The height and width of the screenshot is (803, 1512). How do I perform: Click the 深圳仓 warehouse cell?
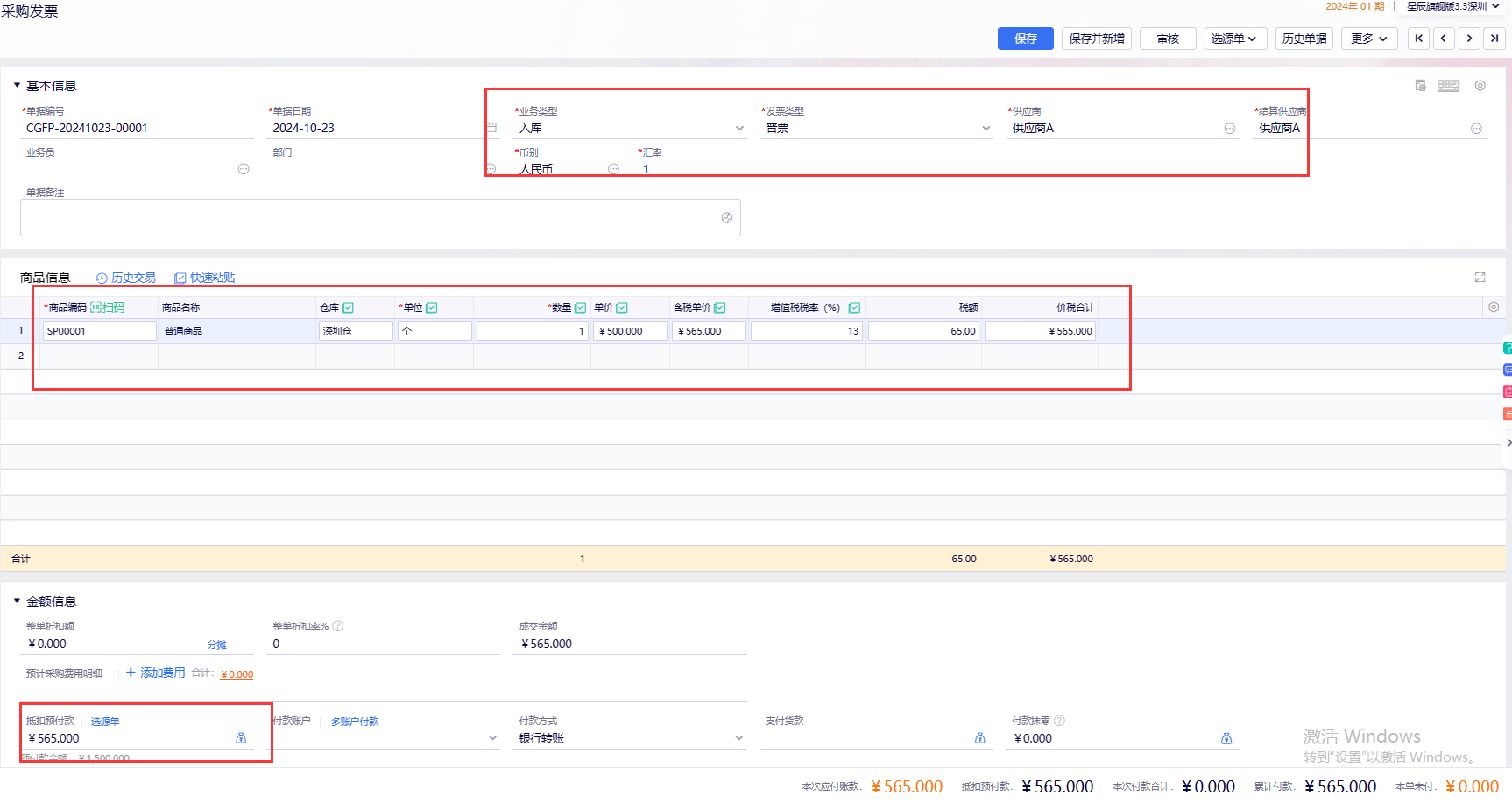[355, 331]
